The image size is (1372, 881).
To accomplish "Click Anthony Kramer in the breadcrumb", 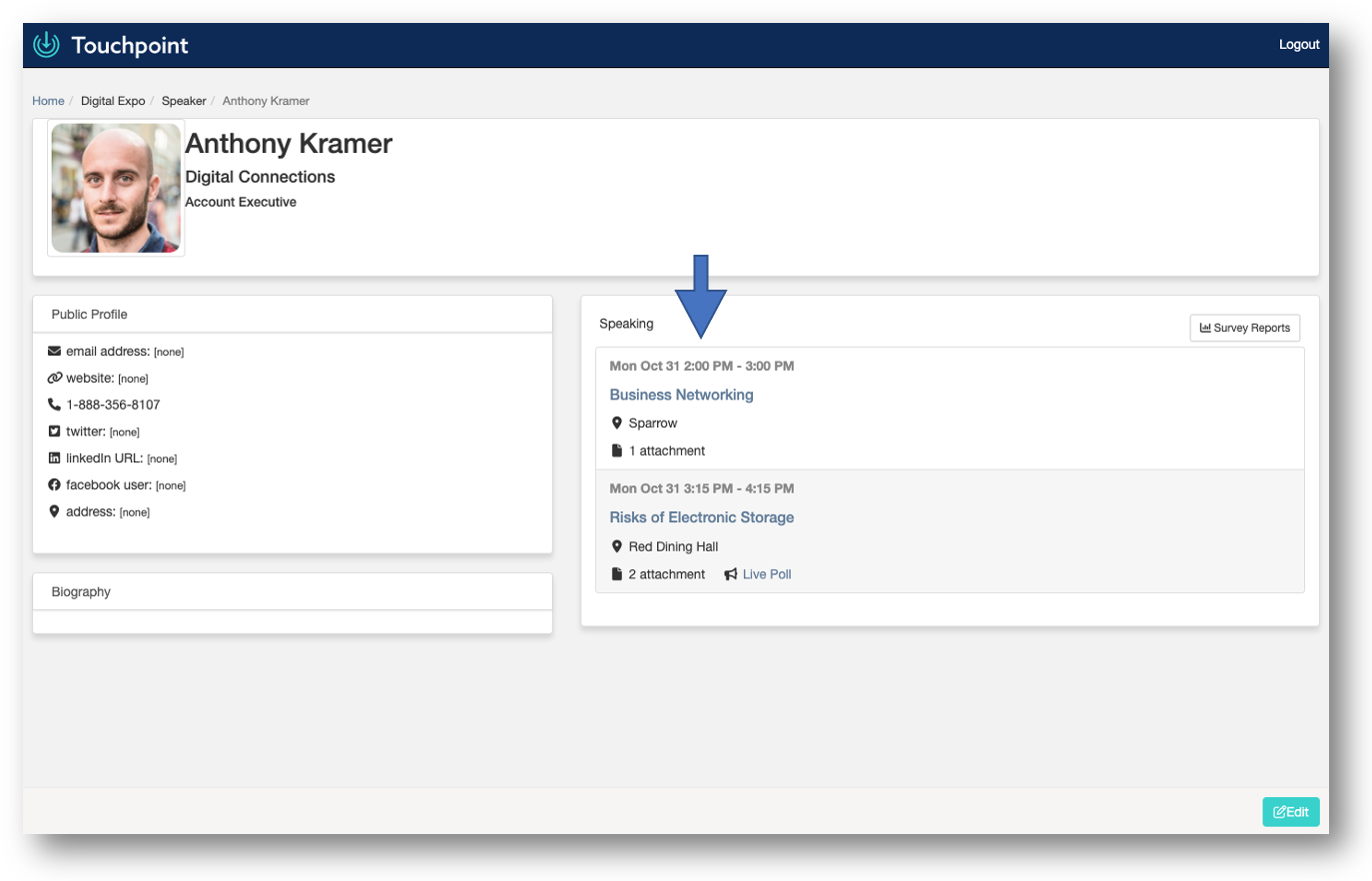I will 266,101.
